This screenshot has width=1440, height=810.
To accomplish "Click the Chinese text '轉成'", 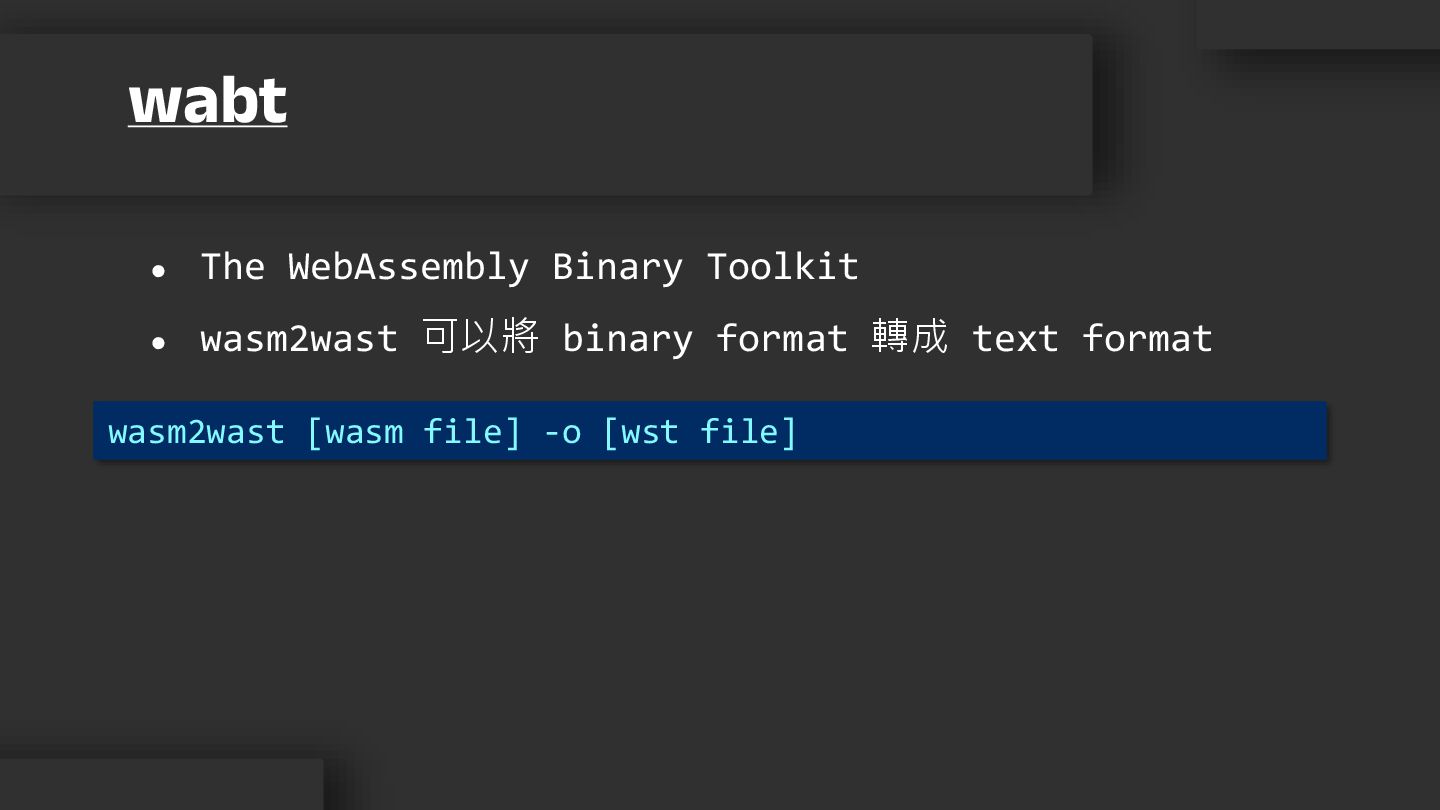I will (909, 337).
